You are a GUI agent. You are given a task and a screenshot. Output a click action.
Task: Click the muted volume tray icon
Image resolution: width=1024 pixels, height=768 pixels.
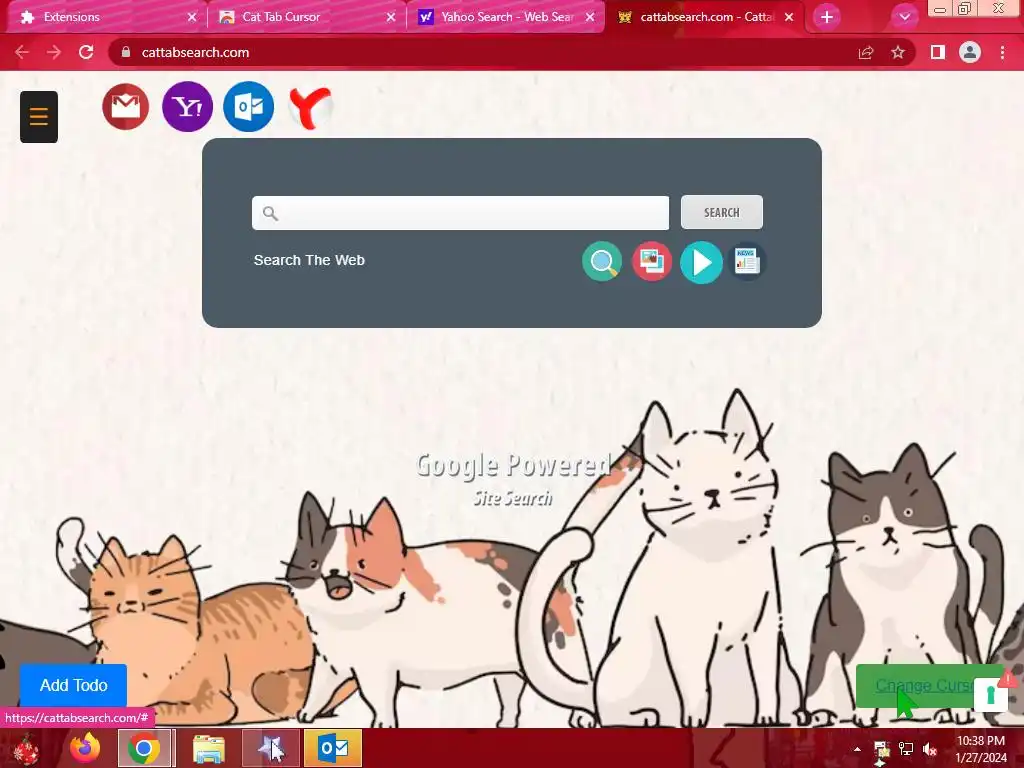click(x=930, y=749)
